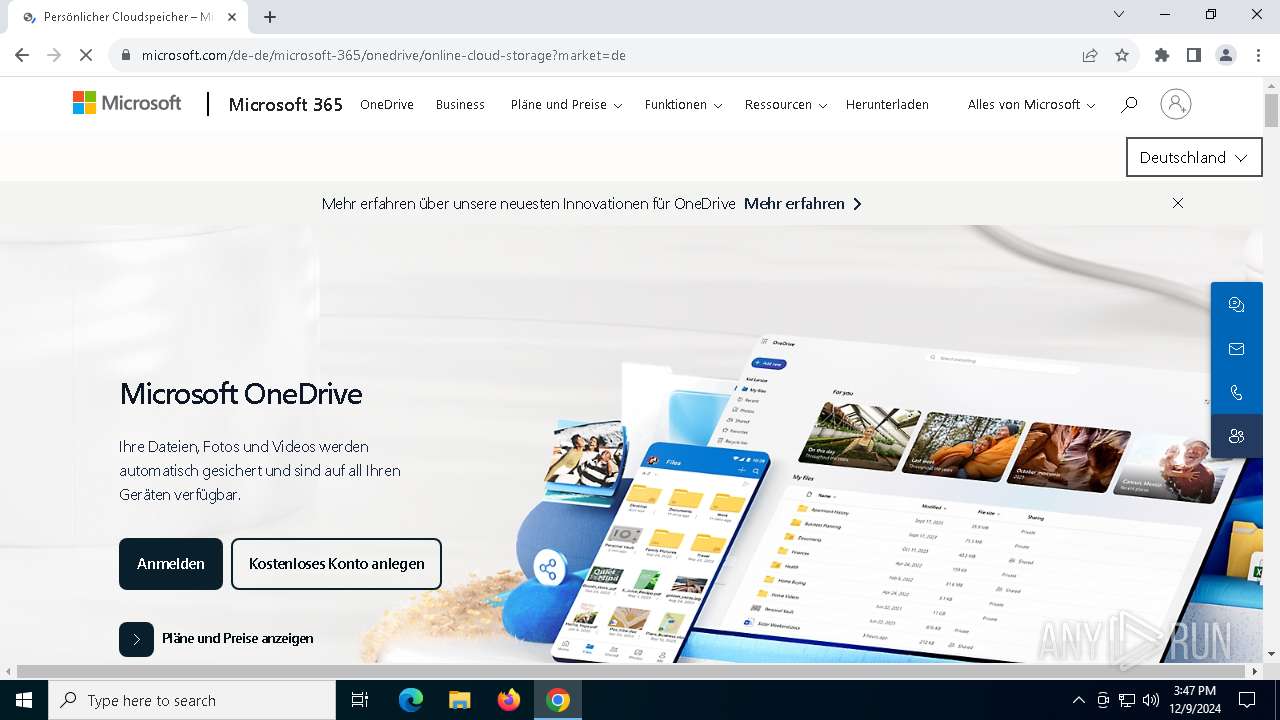Open the Herunterladen nav link
Image resolution: width=1280 pixels, height=720 pixels.
(887, 104)
